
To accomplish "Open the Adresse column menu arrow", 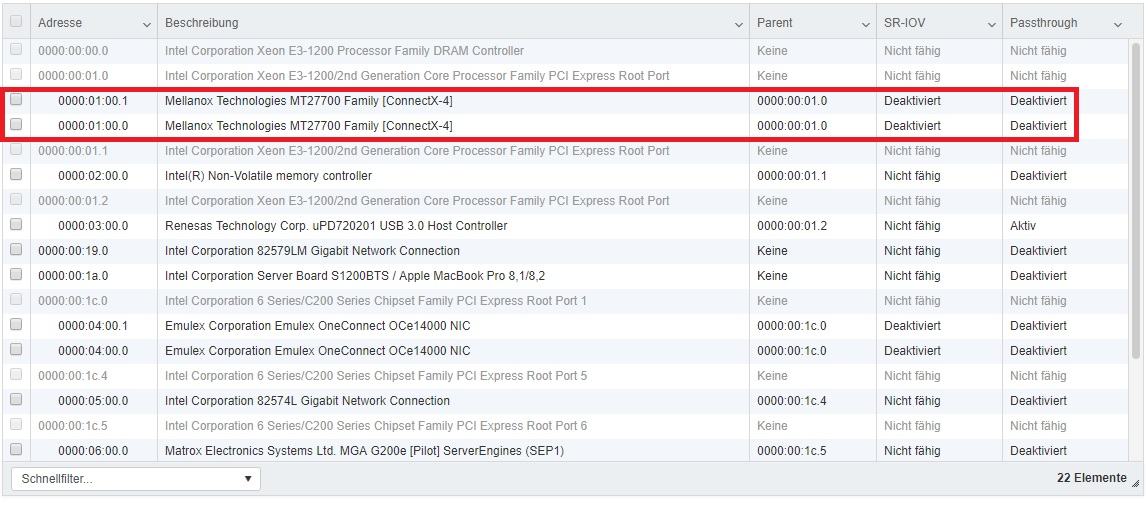I will [x=147, y=24].
